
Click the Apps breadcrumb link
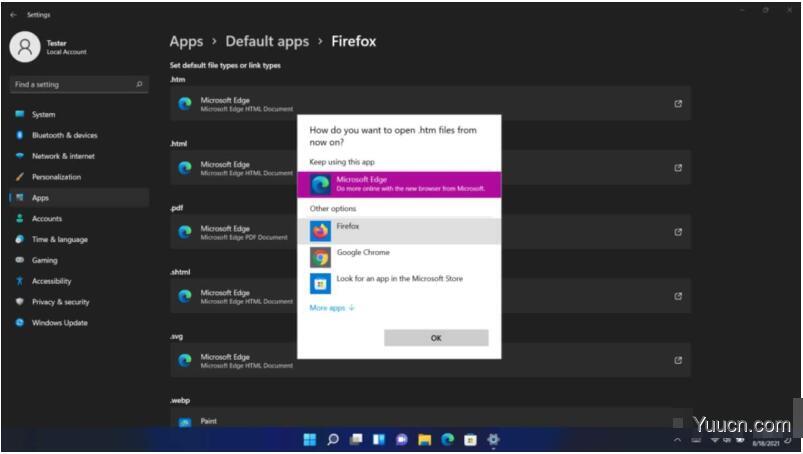186,41
